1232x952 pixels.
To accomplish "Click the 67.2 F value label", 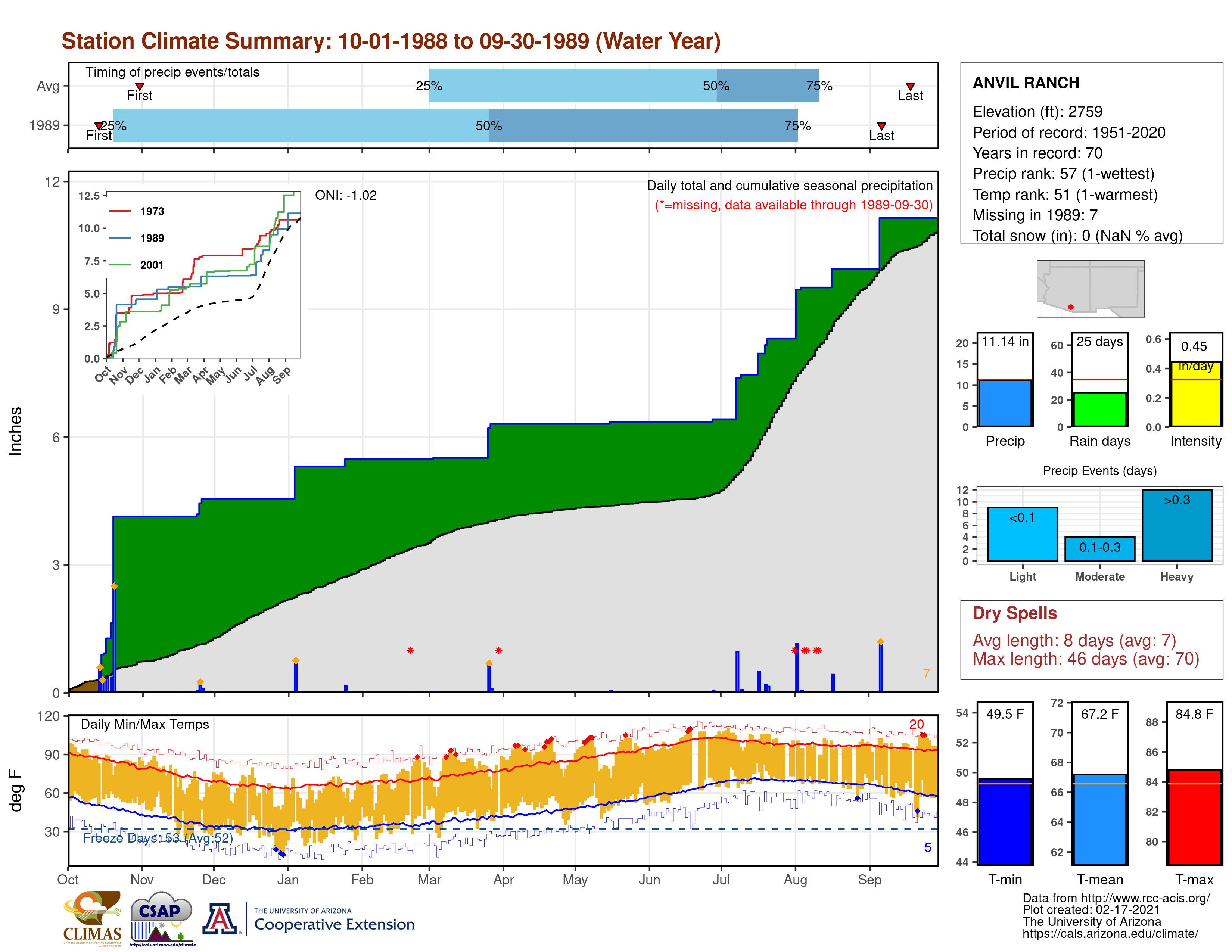I will (1099, 715).
